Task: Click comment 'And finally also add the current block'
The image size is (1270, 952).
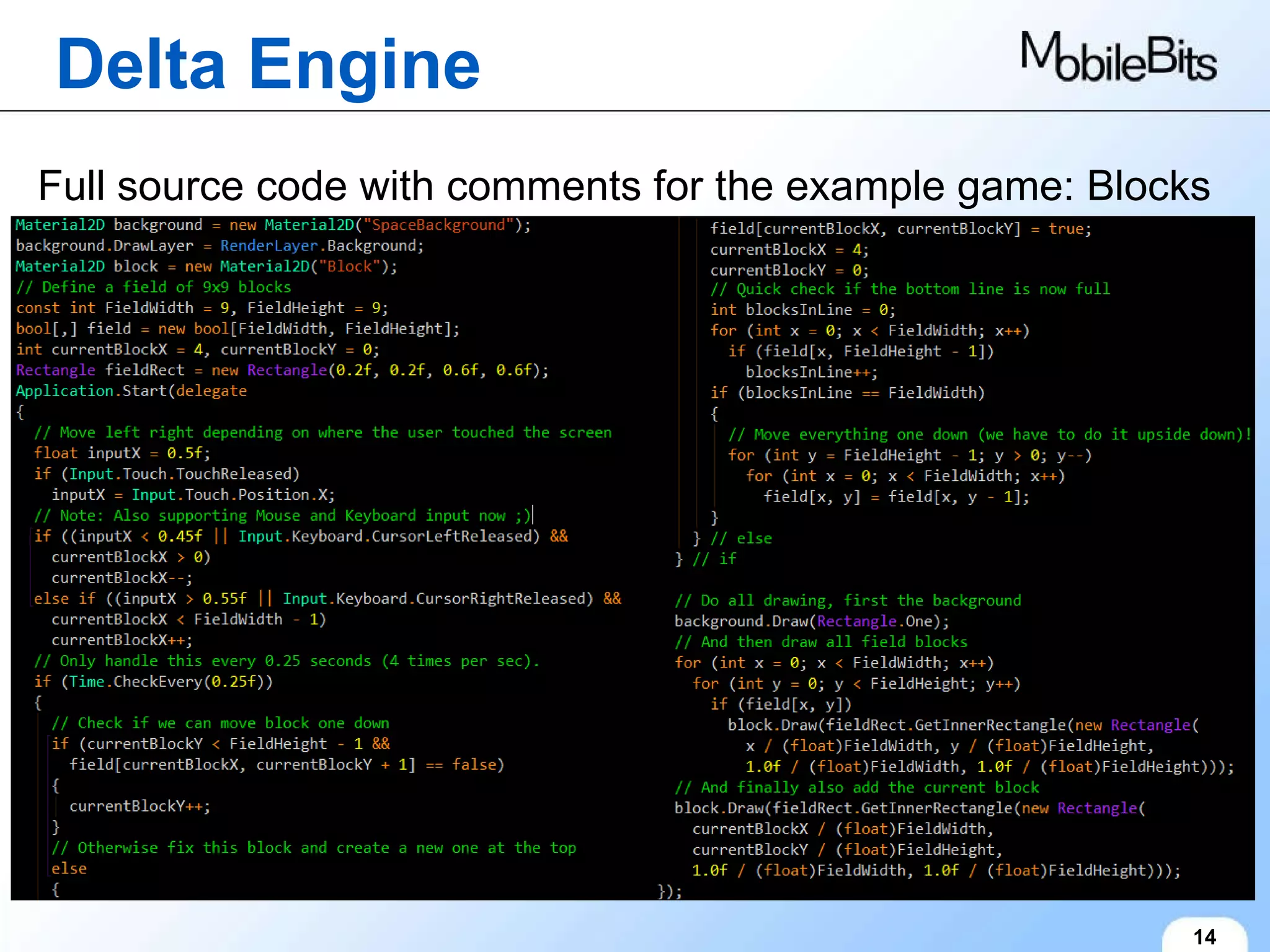Action: coord(857,788)
